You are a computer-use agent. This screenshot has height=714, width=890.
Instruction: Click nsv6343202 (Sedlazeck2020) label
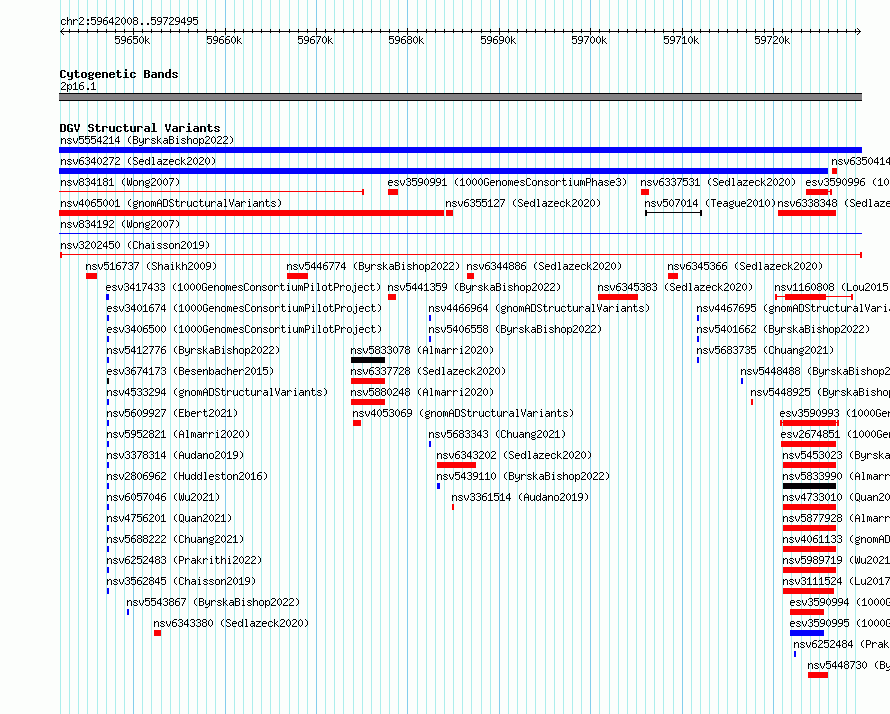pyautogui.click(x=514, y=455)
